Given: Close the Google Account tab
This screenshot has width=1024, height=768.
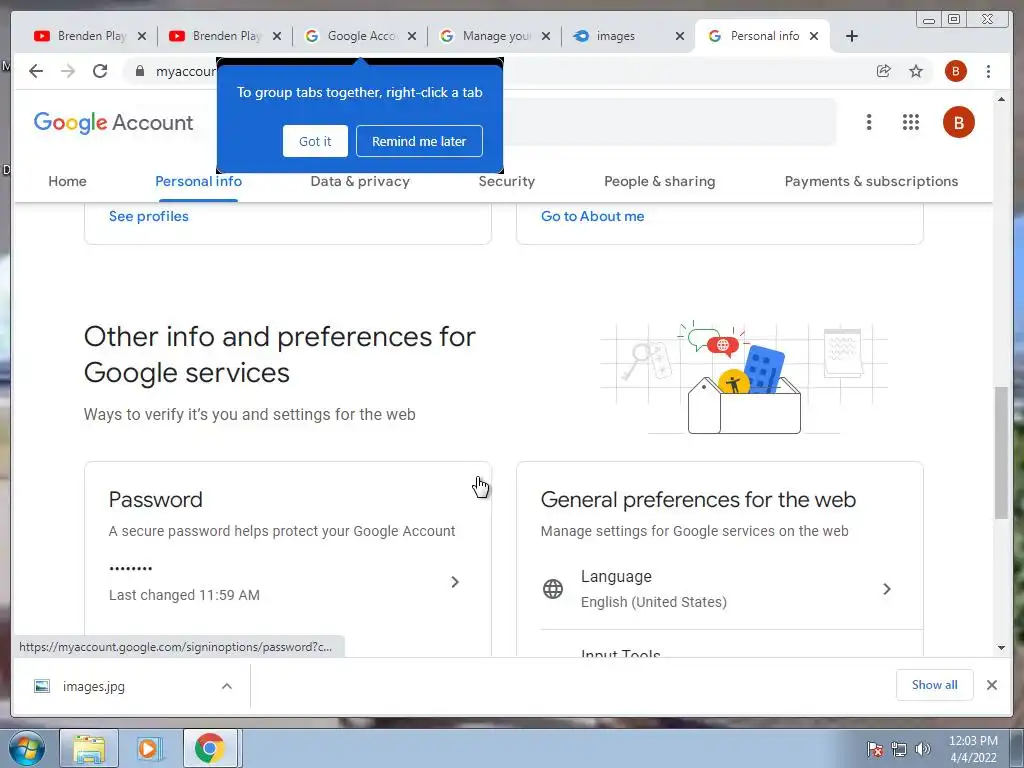Looking at the screenshot, I should pos(412,36).
